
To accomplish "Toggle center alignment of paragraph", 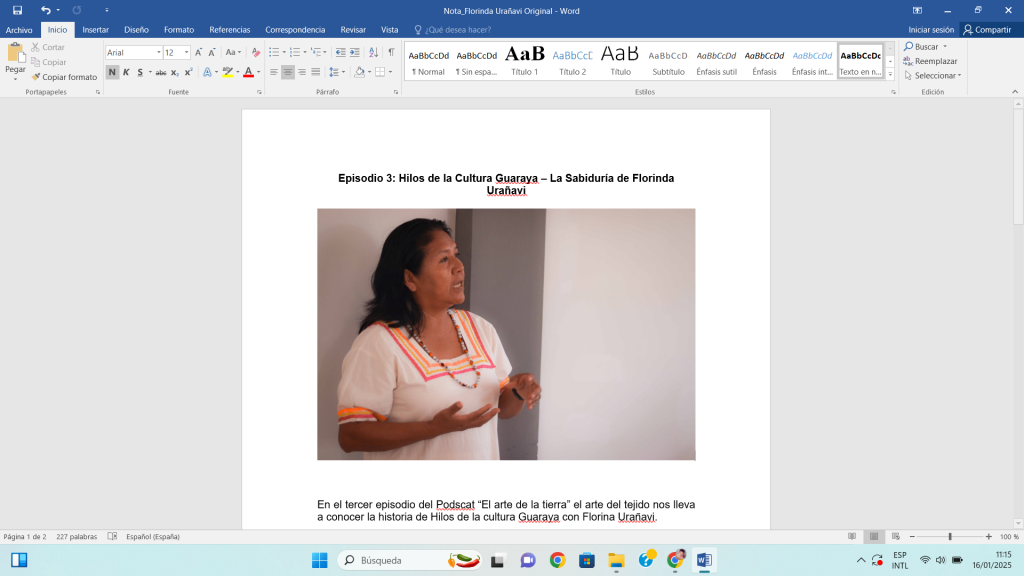I will (x=288, y=72).
